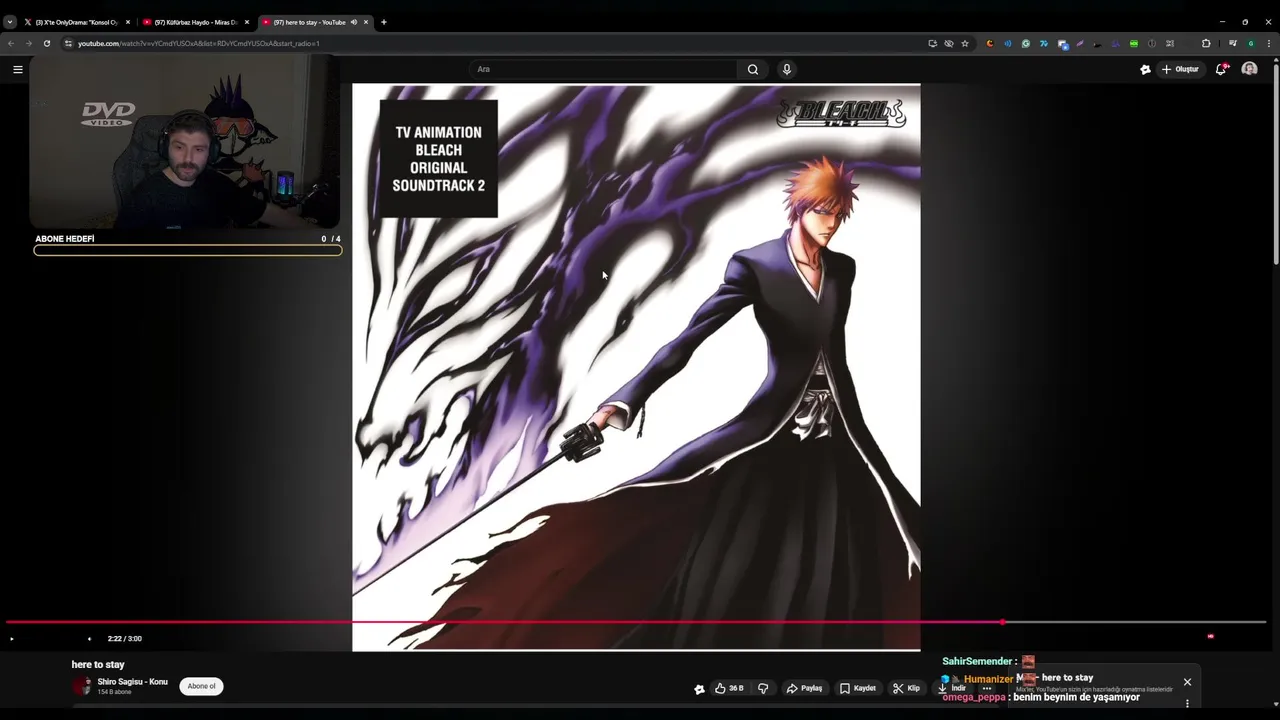Open the YouTube hamburger guide menu
The image size is (1280, 720).
pos(17,69)
